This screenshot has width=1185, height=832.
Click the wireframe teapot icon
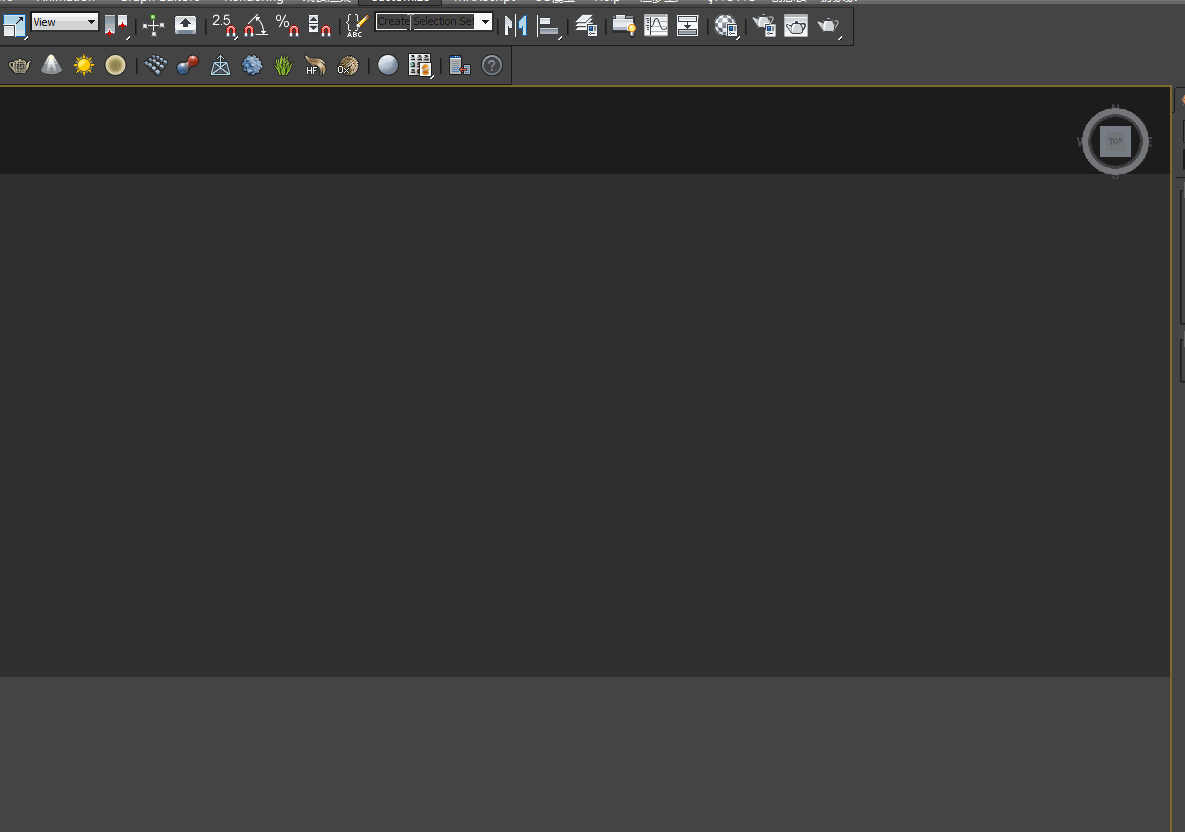(x=20, y=66)
